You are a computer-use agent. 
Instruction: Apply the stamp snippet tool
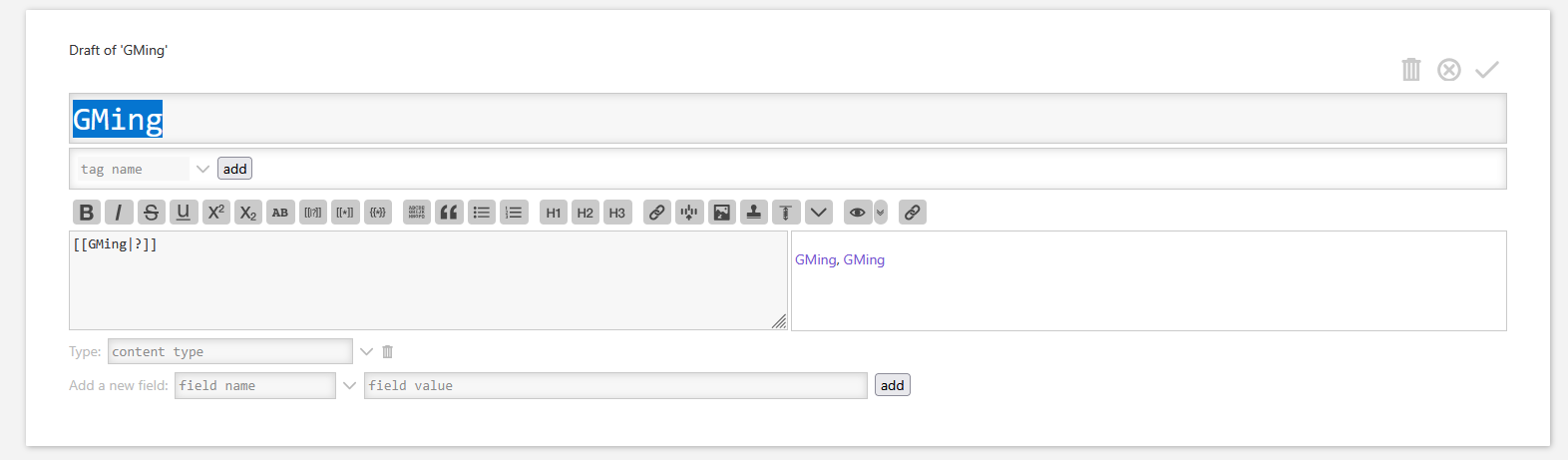point(754,213)
